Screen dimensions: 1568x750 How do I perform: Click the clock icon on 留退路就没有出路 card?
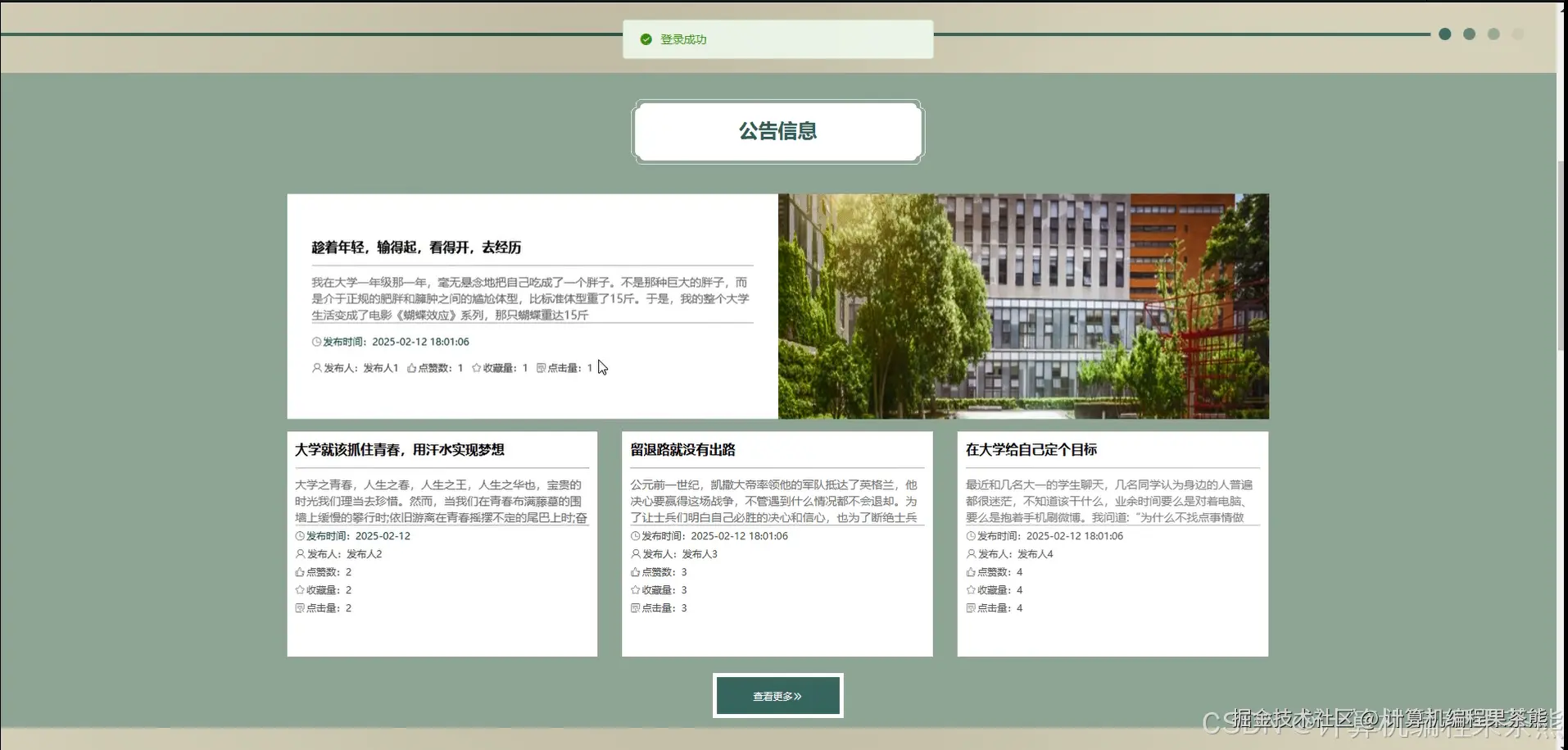[x=635, y=535]
